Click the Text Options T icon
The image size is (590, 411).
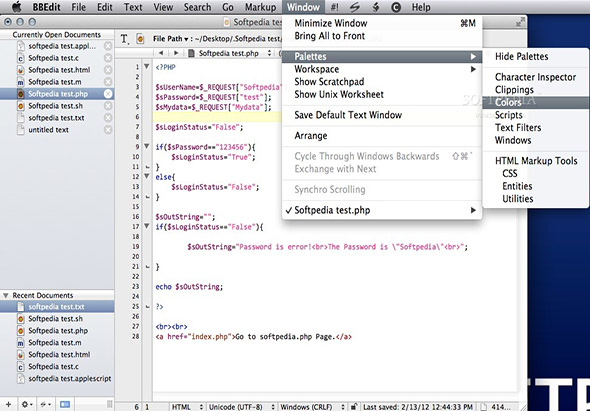[125, 39]
